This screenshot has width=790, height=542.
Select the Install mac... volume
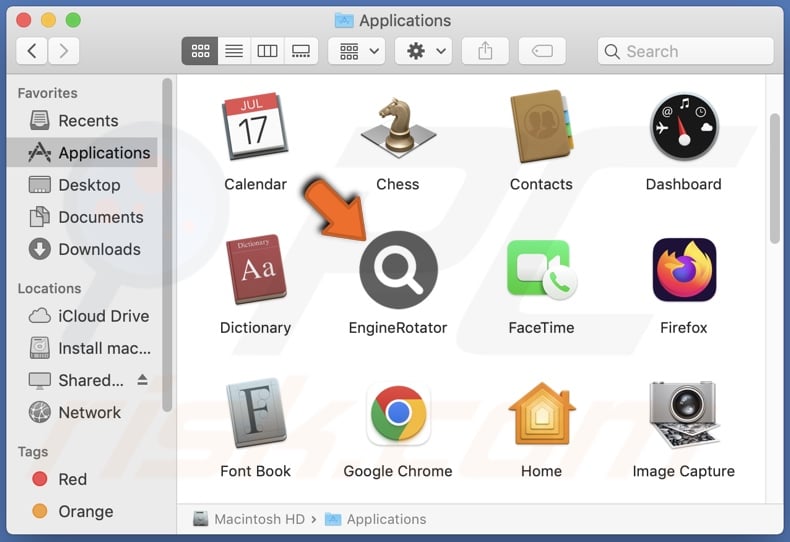[x=83, y=348]
